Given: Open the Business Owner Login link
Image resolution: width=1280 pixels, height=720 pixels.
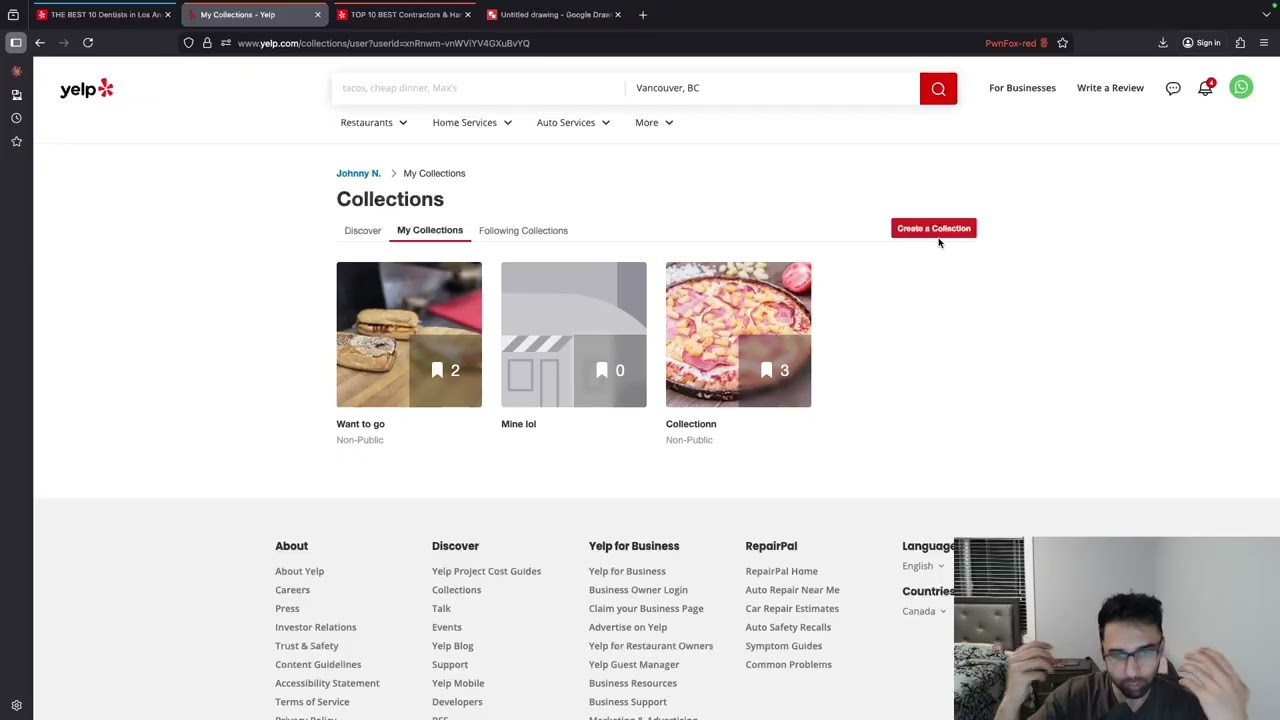Looking at the screenshot, I should click(x=638, y=590).
